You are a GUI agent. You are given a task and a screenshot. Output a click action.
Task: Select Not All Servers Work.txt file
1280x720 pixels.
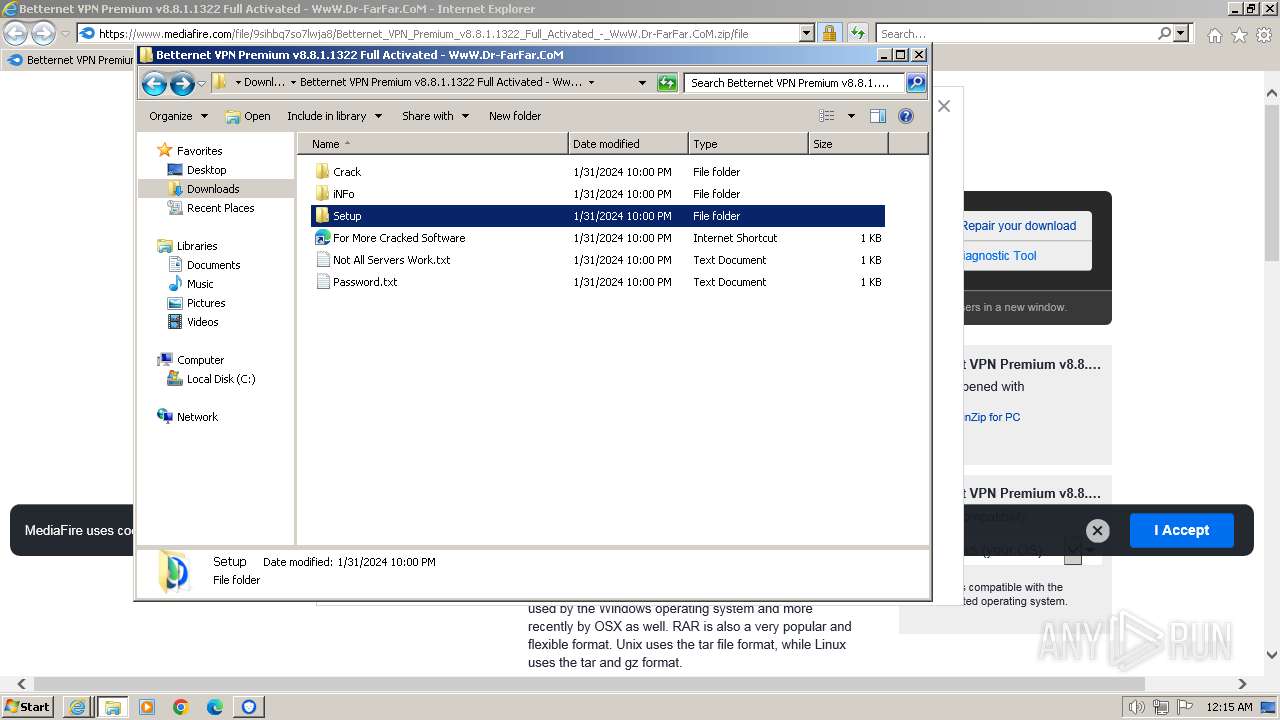(x=391, y=260)
